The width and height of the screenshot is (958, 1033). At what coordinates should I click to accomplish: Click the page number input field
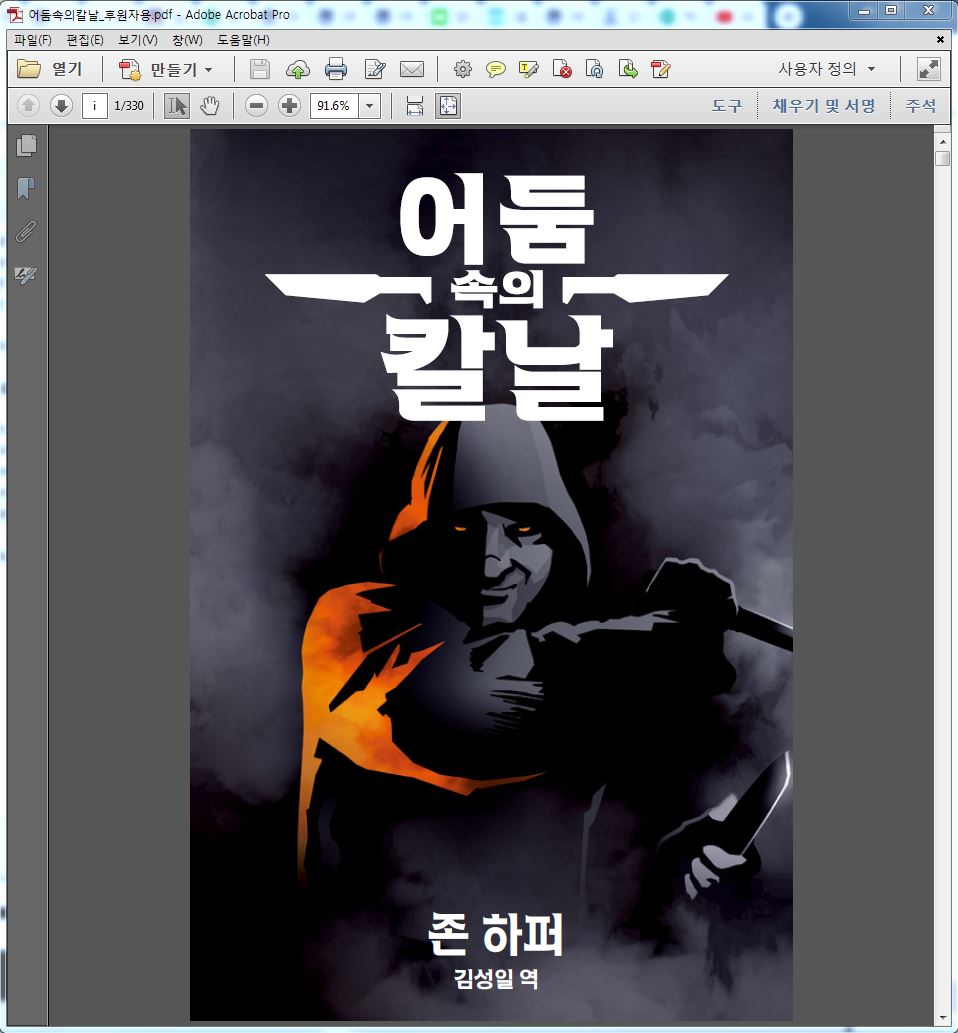[x=95, y=106]
